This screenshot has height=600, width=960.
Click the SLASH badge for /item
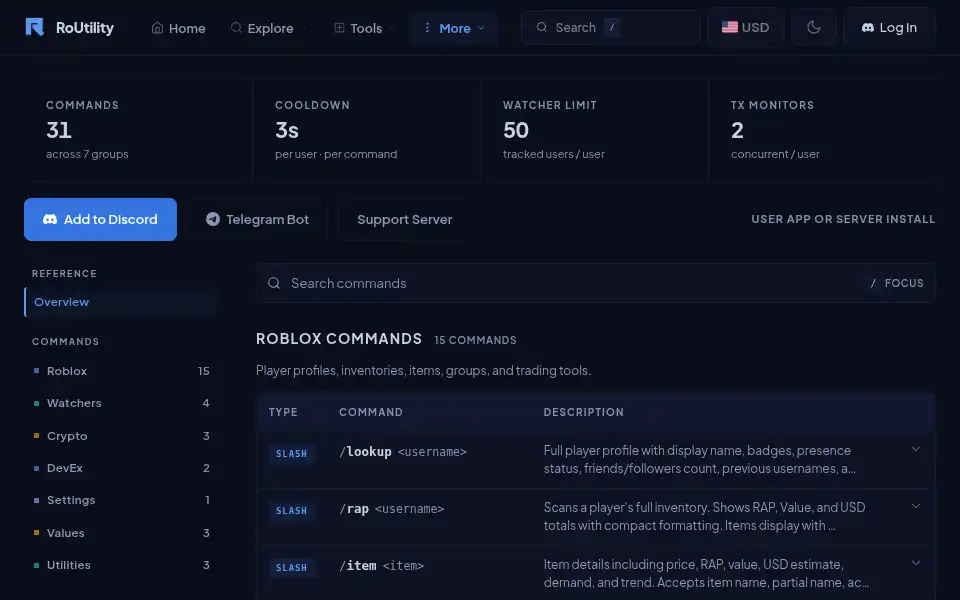pyautogui.click(x=291, y=568)
